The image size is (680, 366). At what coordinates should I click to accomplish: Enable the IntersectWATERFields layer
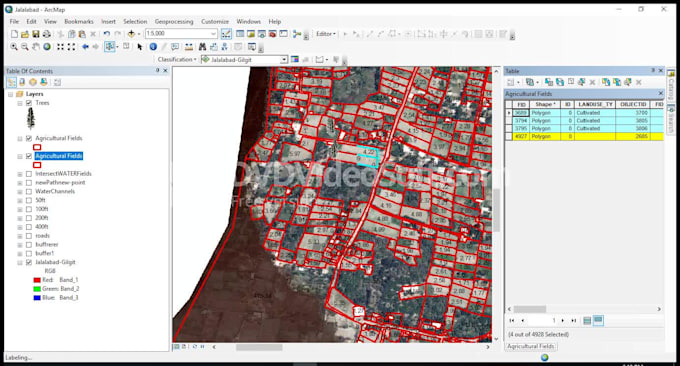click(29, 174)
